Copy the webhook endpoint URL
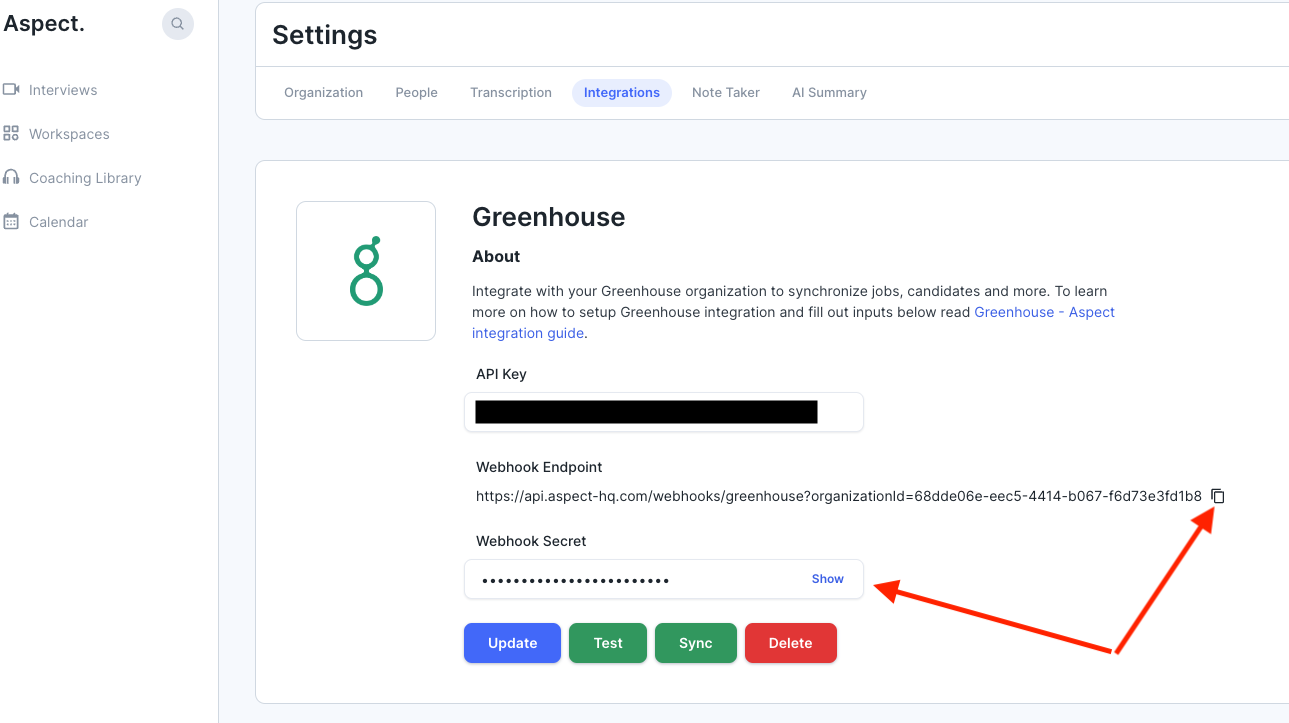1289x723 pixels. pos(1218,496)
